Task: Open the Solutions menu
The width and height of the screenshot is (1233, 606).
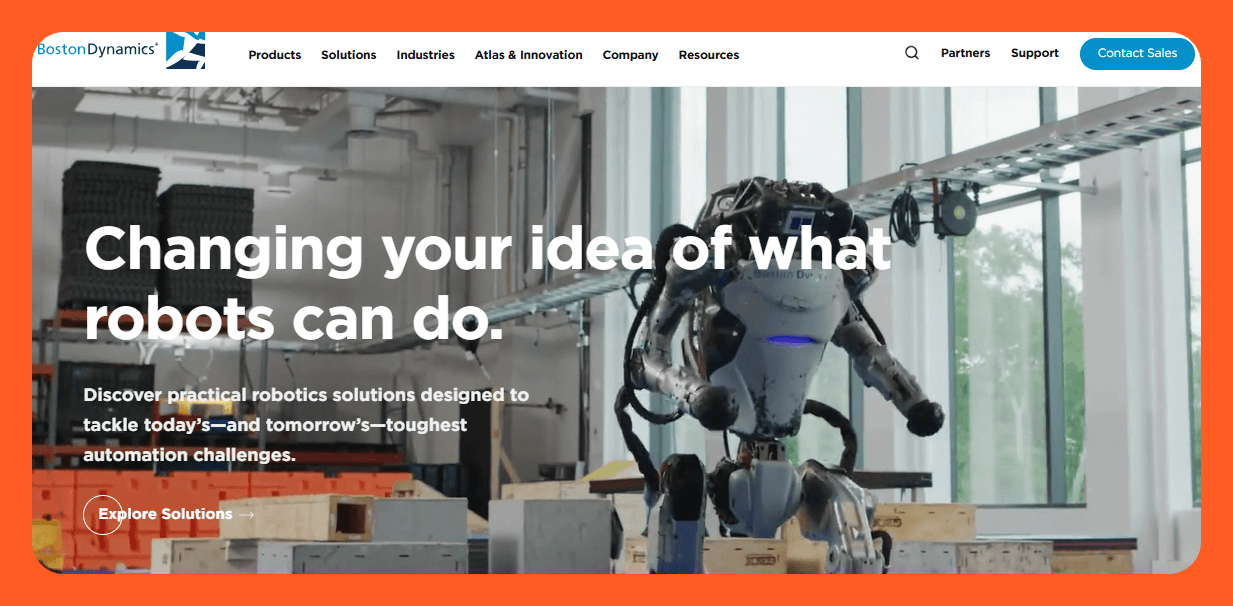Action: pyautogui.click(x=349, y=55)
